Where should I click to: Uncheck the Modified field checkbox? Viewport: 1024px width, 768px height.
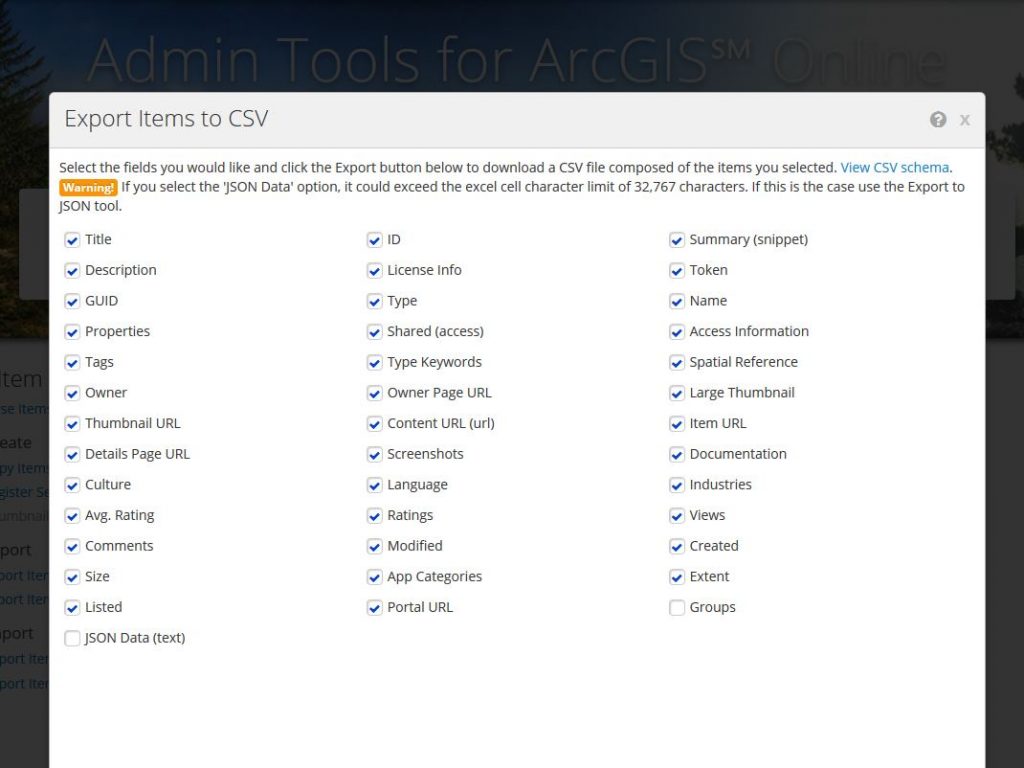click(x=375, y=547)
